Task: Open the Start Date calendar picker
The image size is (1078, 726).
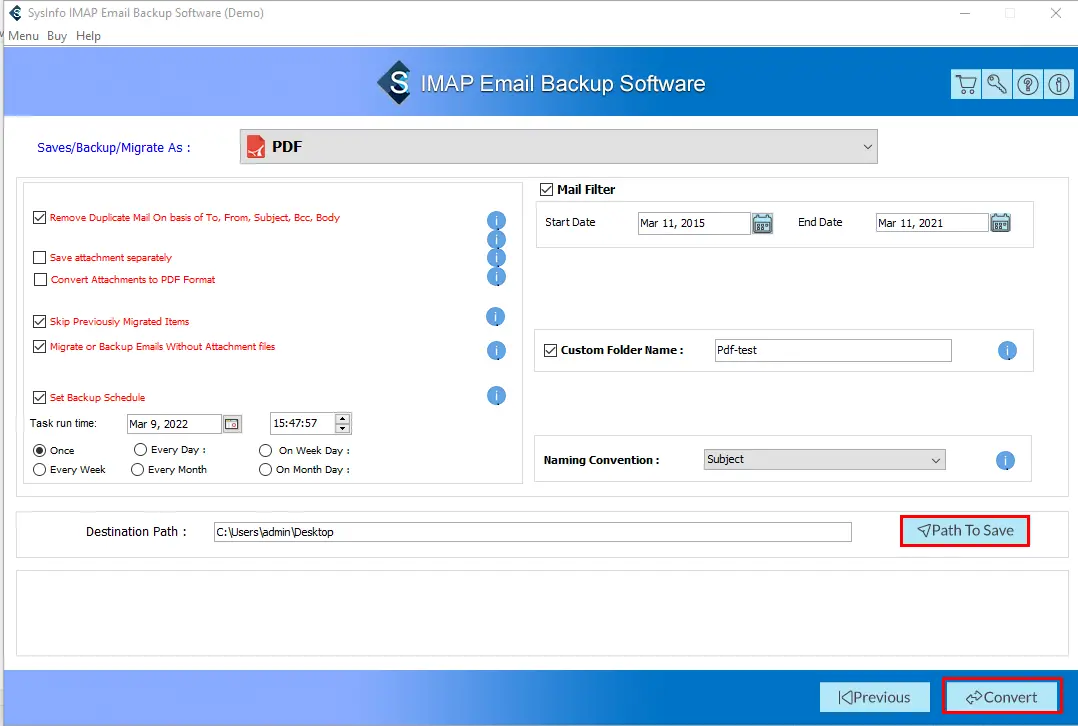Action: [762, 223]
